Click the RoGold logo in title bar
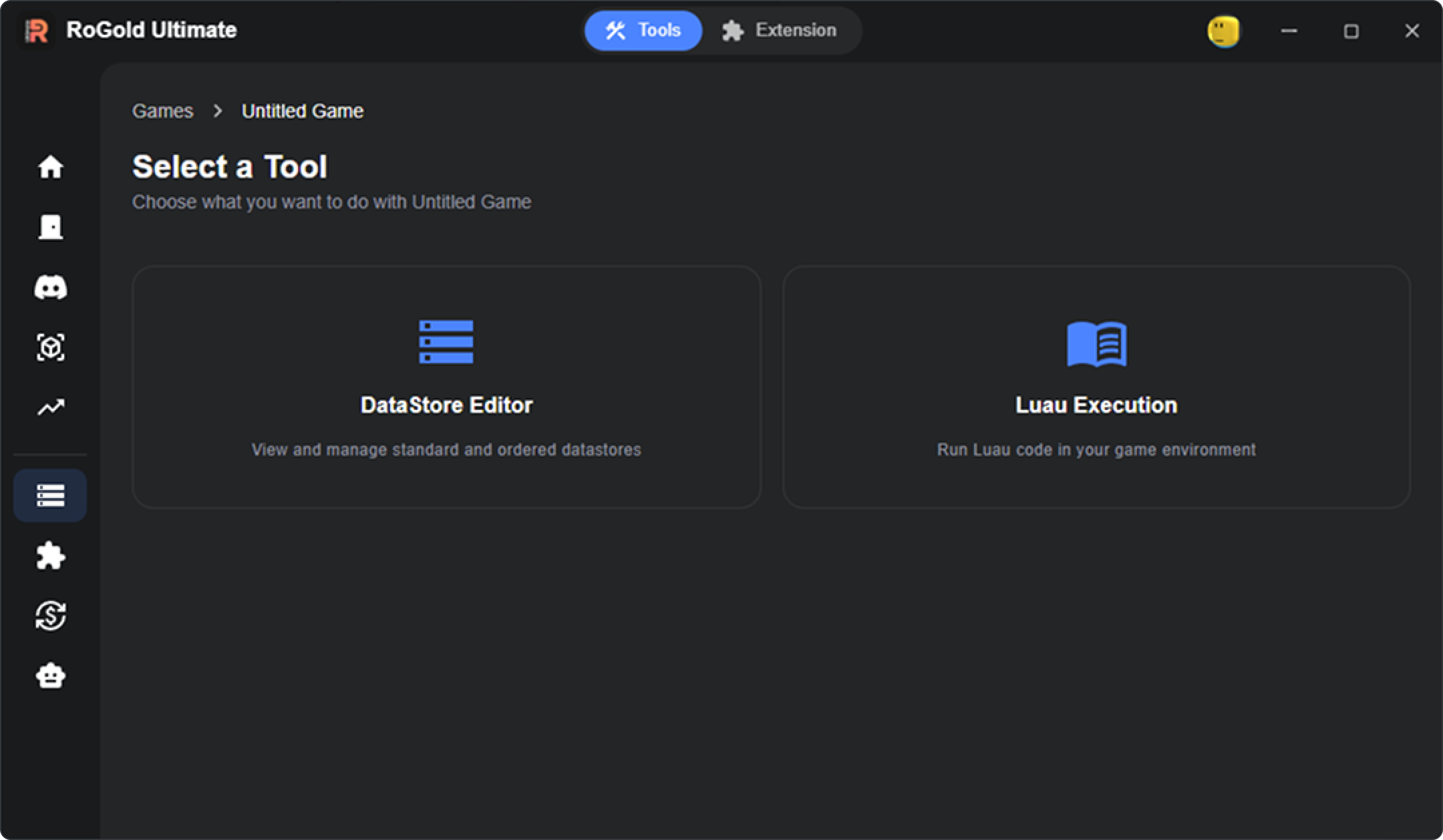 37,31
